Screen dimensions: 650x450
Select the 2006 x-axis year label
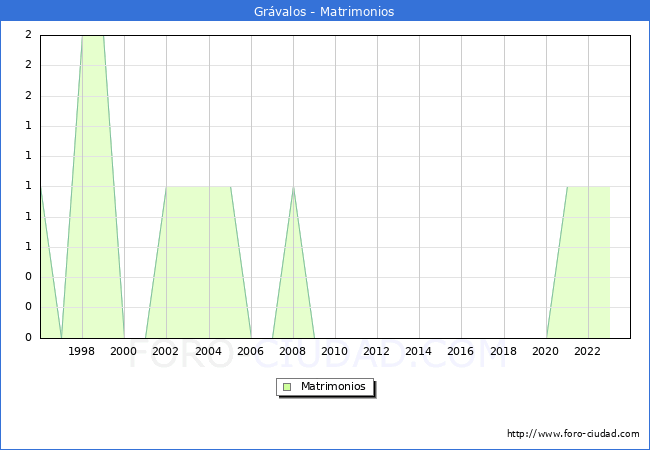click(250, 351)
